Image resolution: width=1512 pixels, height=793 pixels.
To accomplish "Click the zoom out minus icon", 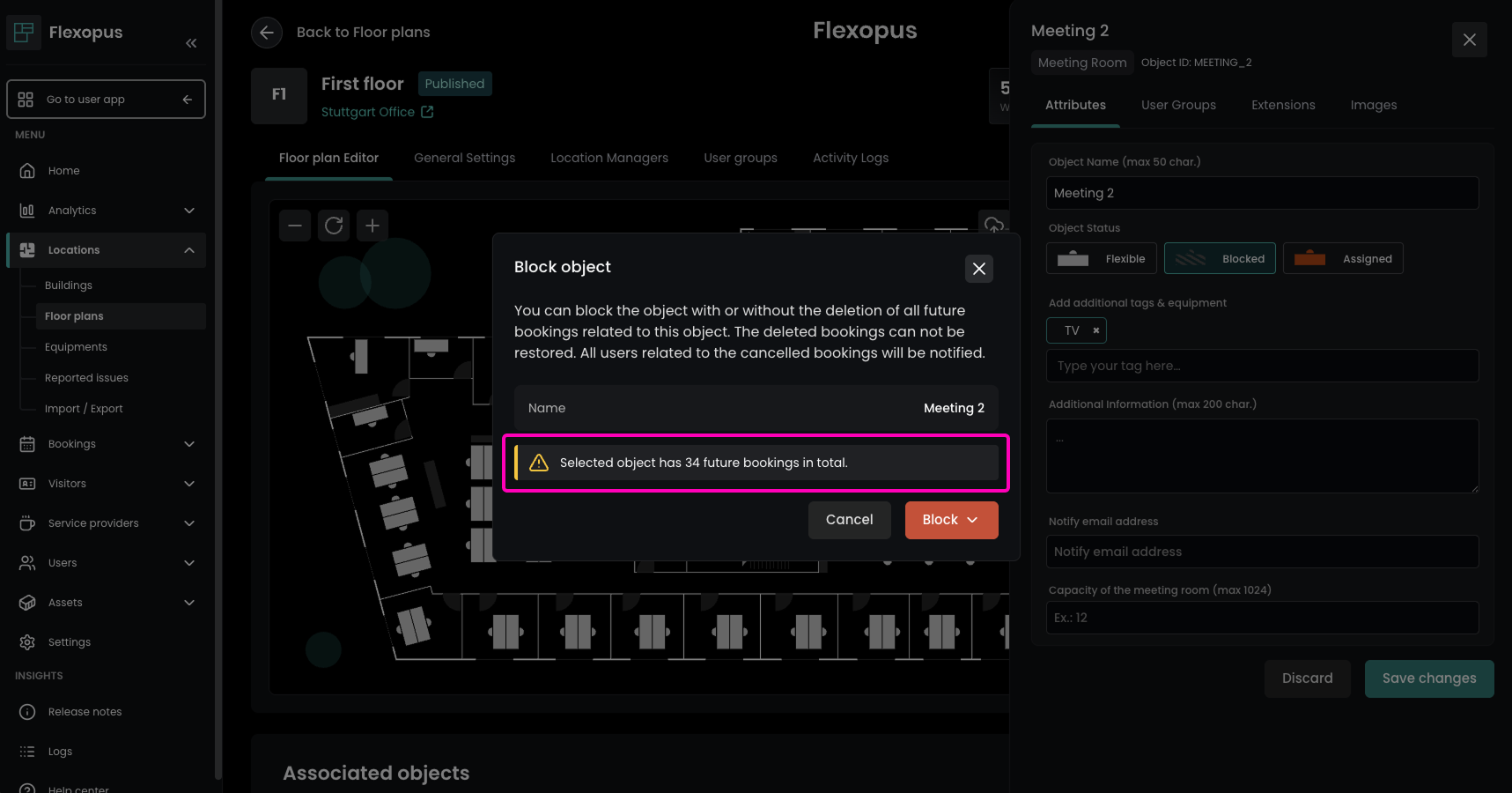I will click(295, 226).
